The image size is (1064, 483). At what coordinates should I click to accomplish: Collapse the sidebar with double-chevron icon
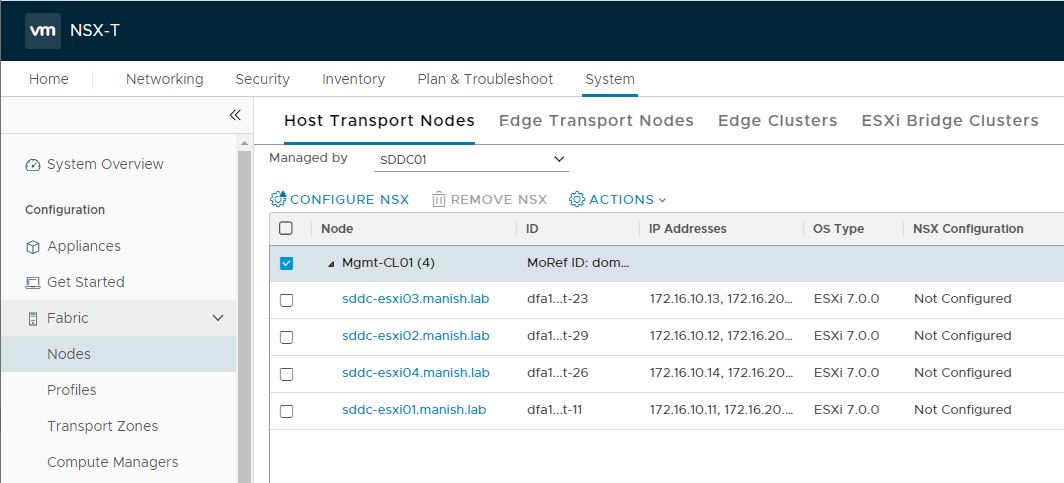235,115
